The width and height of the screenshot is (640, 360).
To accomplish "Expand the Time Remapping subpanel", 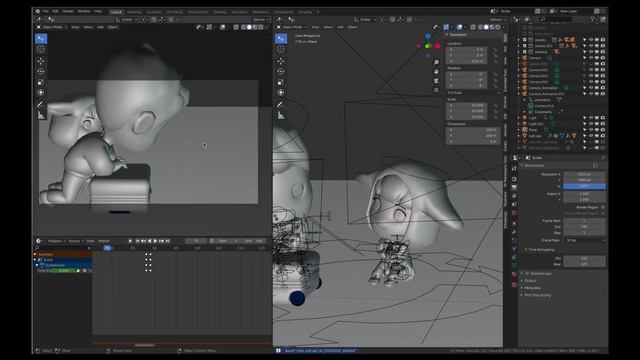I will [x=540, y=249].
